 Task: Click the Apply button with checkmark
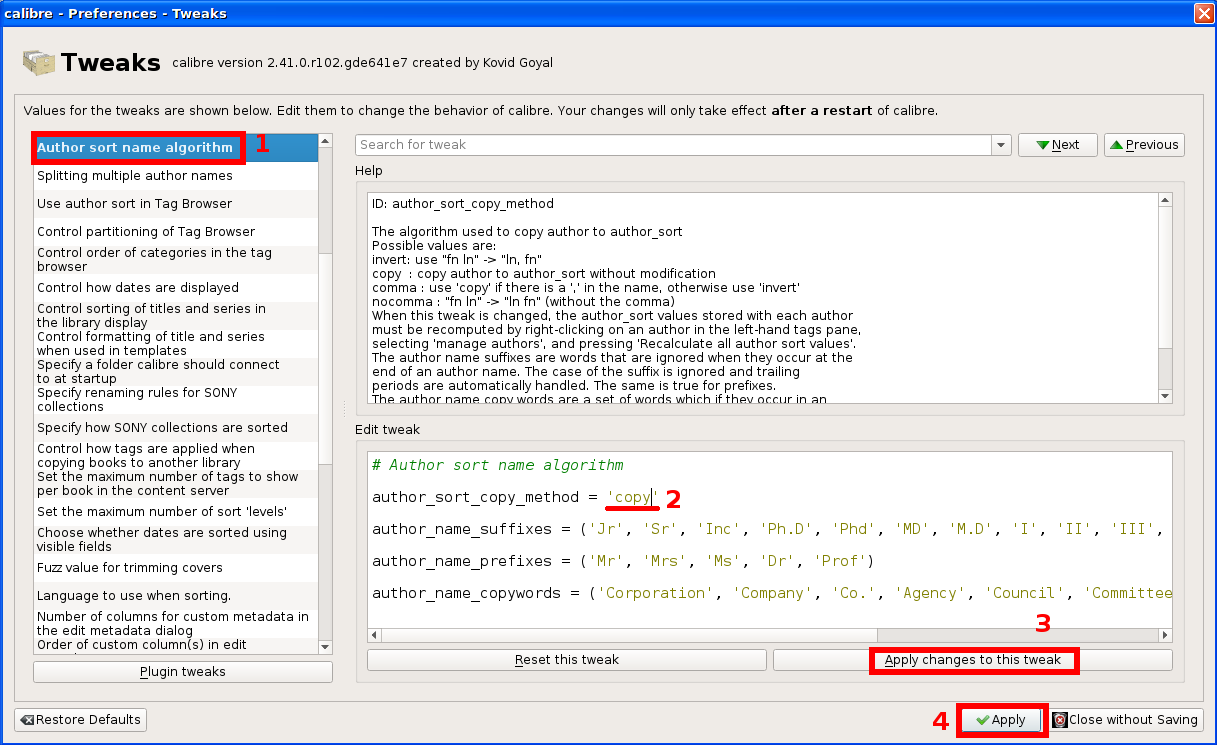click(1001, 720)
